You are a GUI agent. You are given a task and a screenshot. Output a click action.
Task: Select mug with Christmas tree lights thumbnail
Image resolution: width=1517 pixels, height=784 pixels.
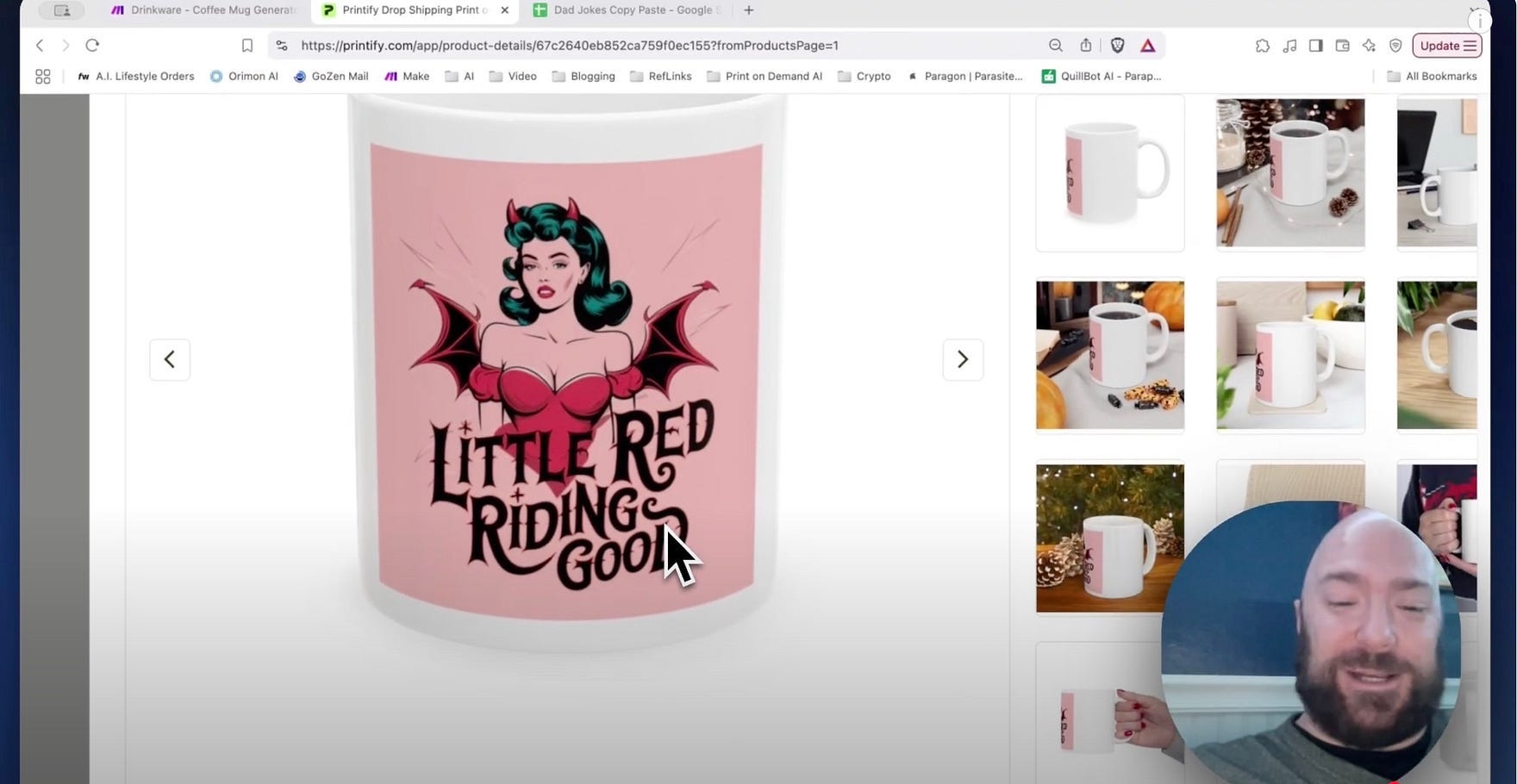(x=1110, y=538)
